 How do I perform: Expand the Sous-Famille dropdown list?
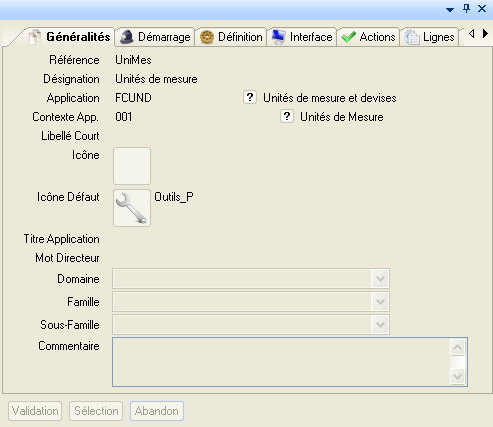point(380,324)
